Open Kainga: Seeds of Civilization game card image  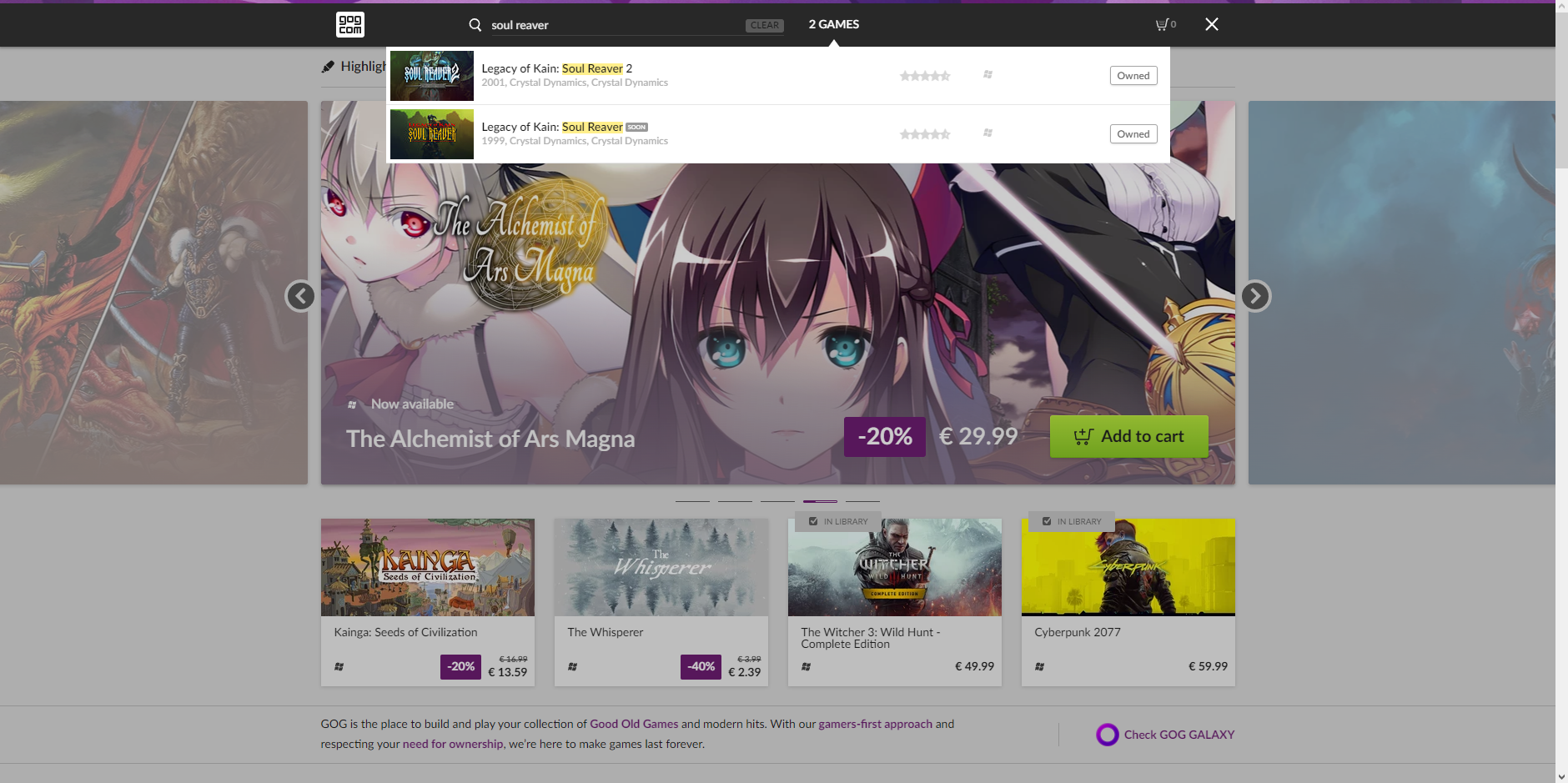click(x=428, y=567)
